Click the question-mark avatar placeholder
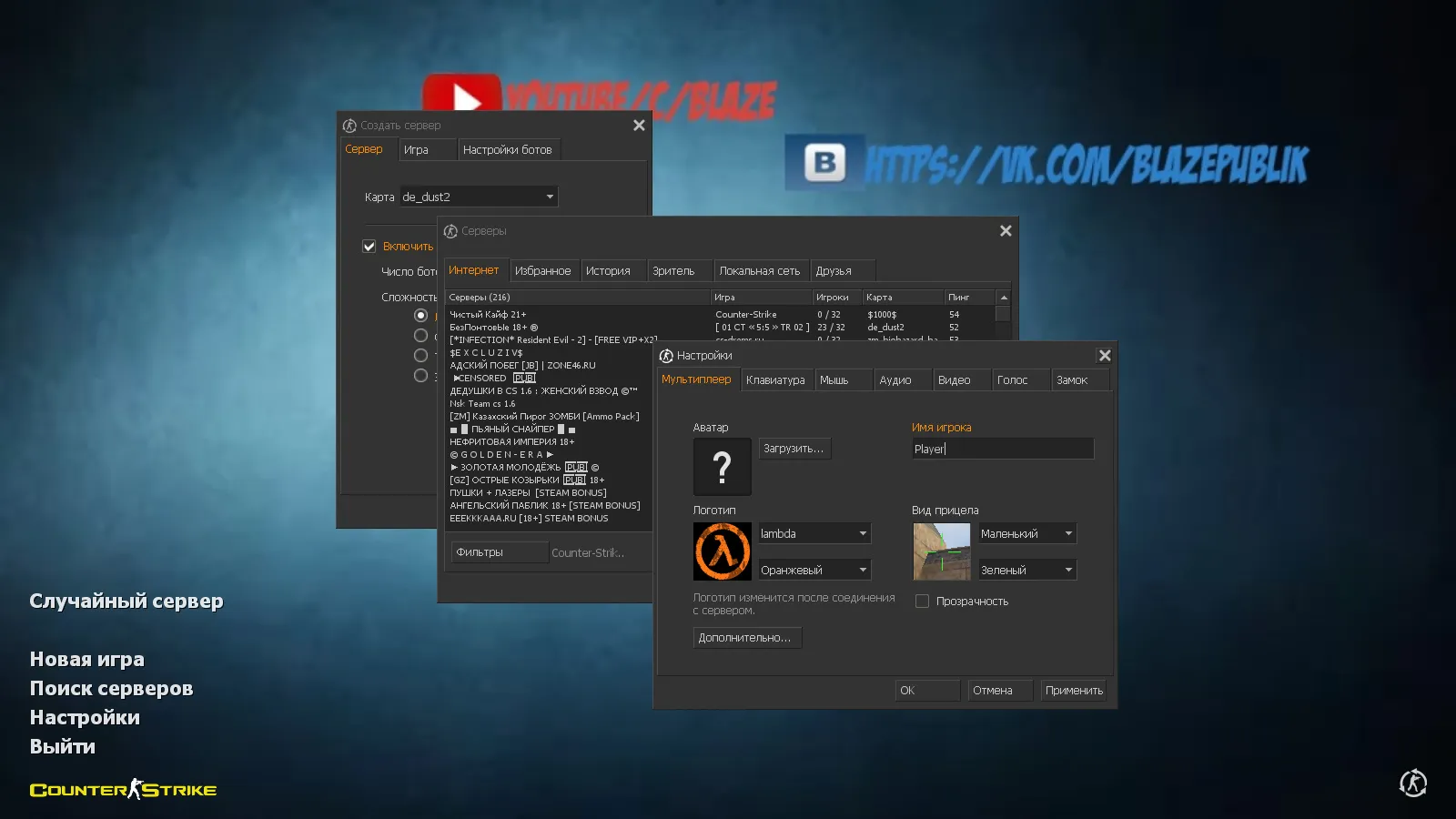1456x819 pixels. (722, 466)
